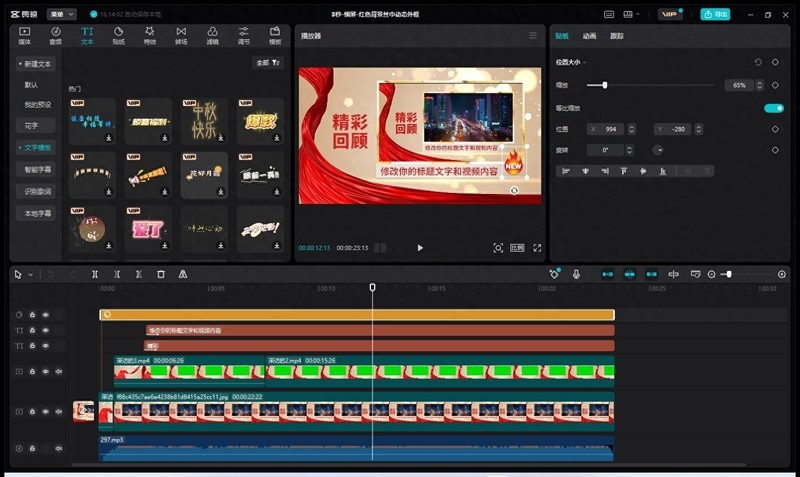The image size is (800, 477).
Task: Select 智能字幕 in the sidebar
Action: (x=37, y=169)
